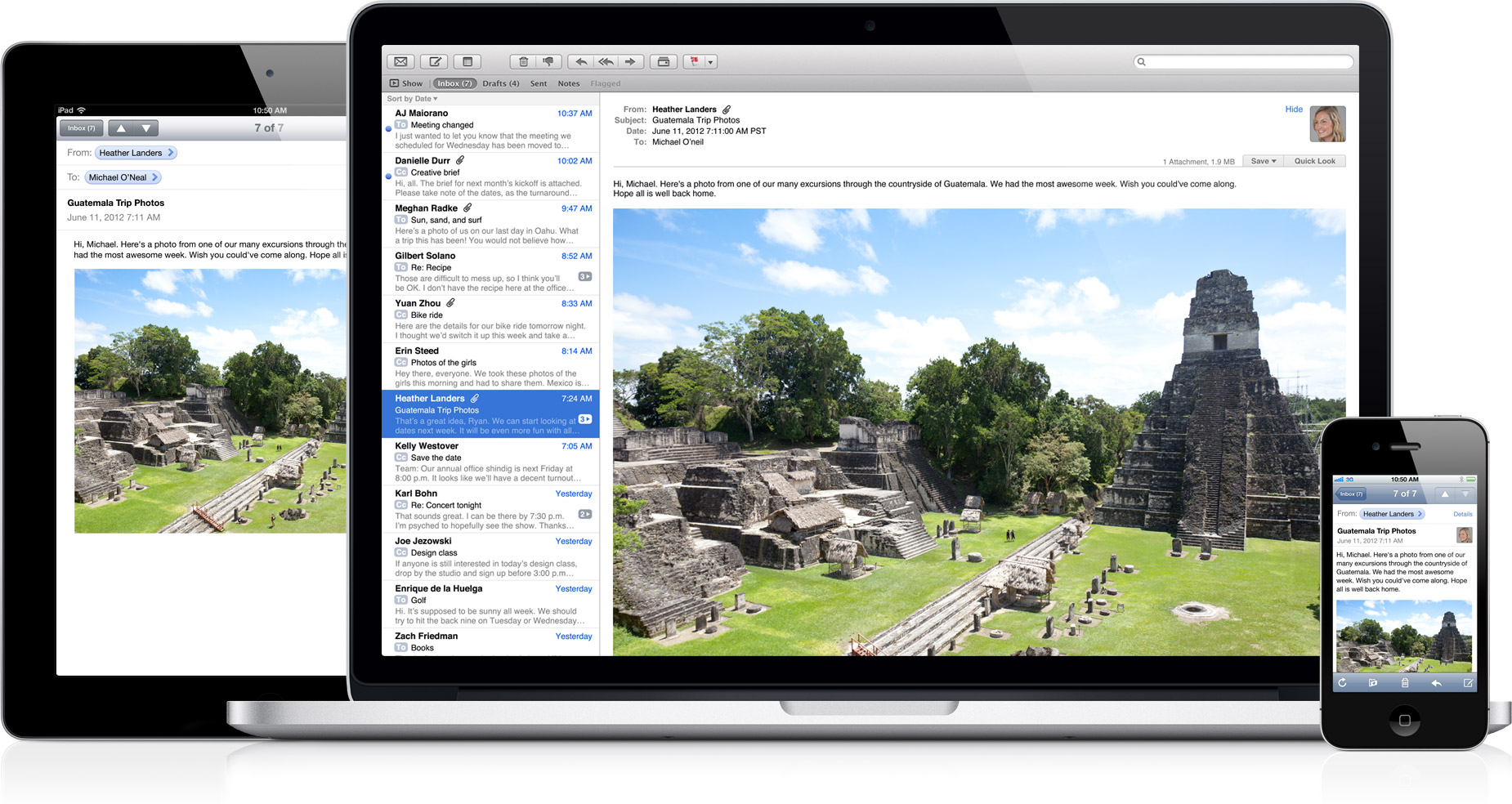The image size is (1512, 804).
Task: Compose a new message with pencil icon
Action: (435, 62)
